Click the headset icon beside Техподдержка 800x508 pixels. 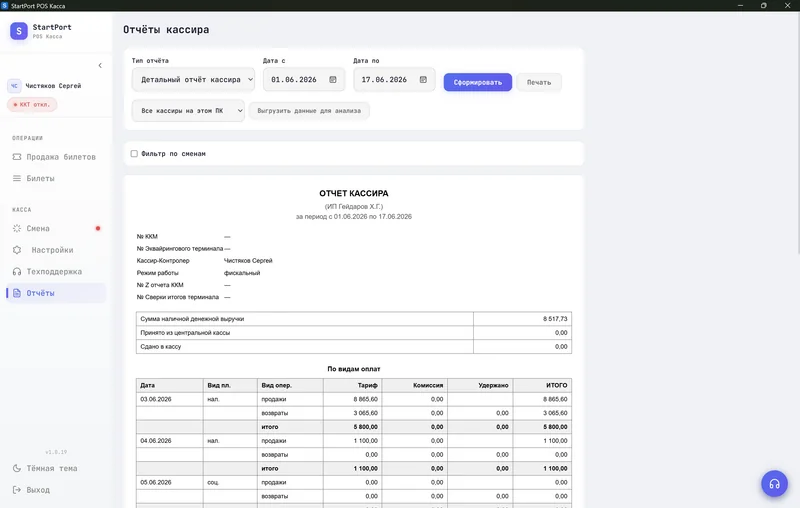[17, 271]
